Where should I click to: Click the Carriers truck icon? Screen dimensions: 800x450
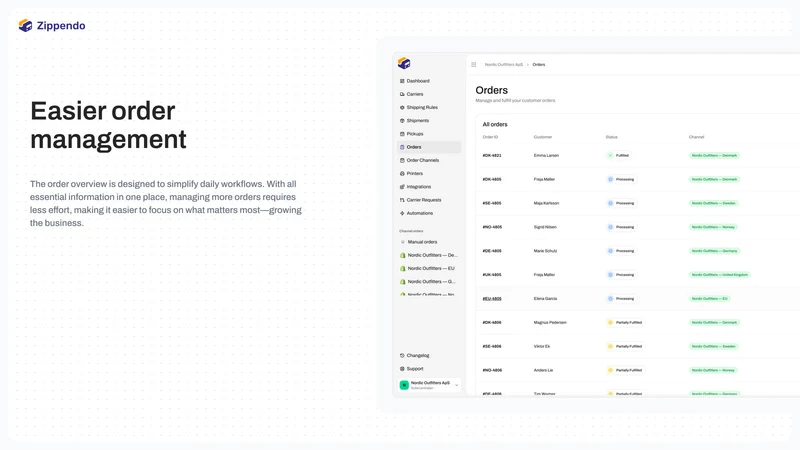point(402,94)
